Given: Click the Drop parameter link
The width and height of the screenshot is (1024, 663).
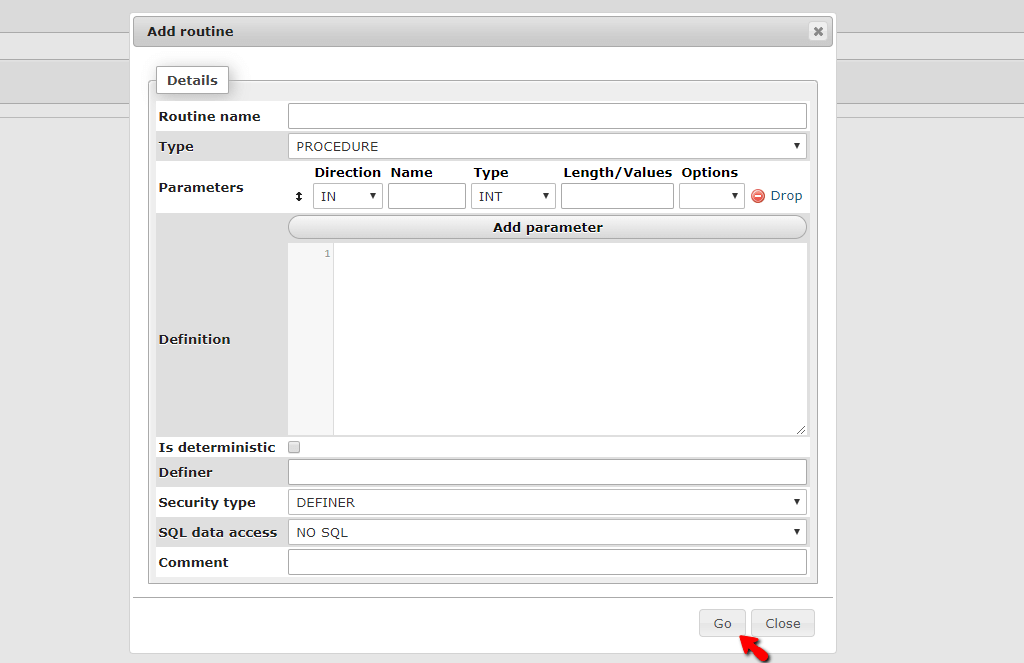Looking at the screenshot, I should (x=786, y=196).
